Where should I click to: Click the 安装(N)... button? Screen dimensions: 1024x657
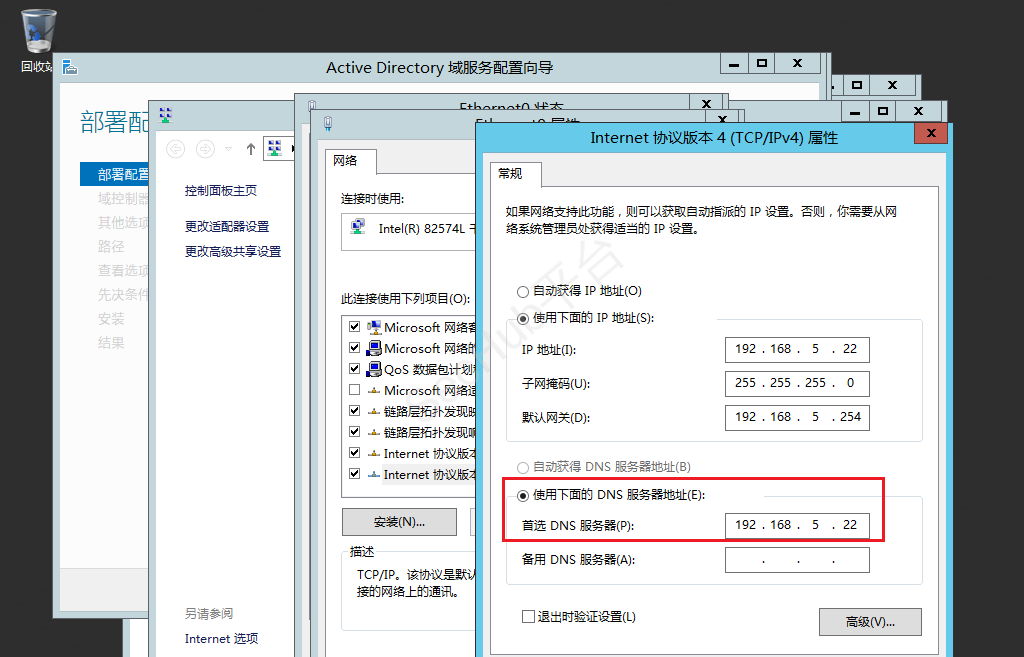[399, 521]
